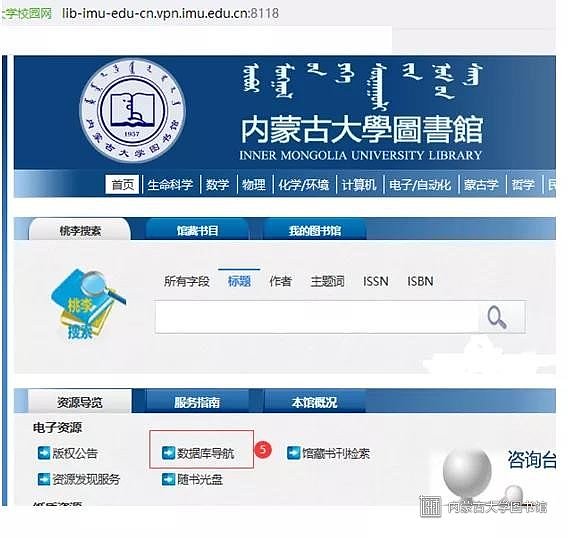
Task: Click the arrow icon beside 随书光盘
Action: pos(168,479)
